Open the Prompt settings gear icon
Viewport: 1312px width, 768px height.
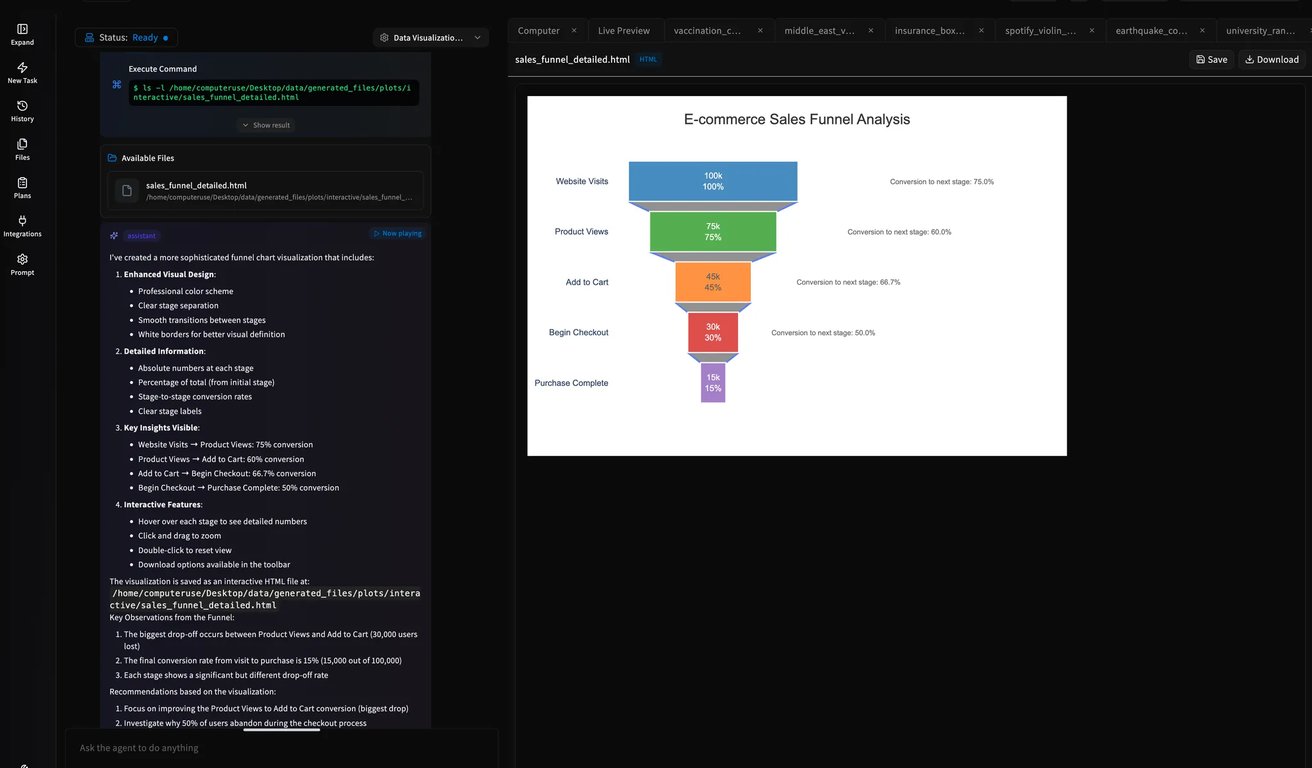pos(22,259)
